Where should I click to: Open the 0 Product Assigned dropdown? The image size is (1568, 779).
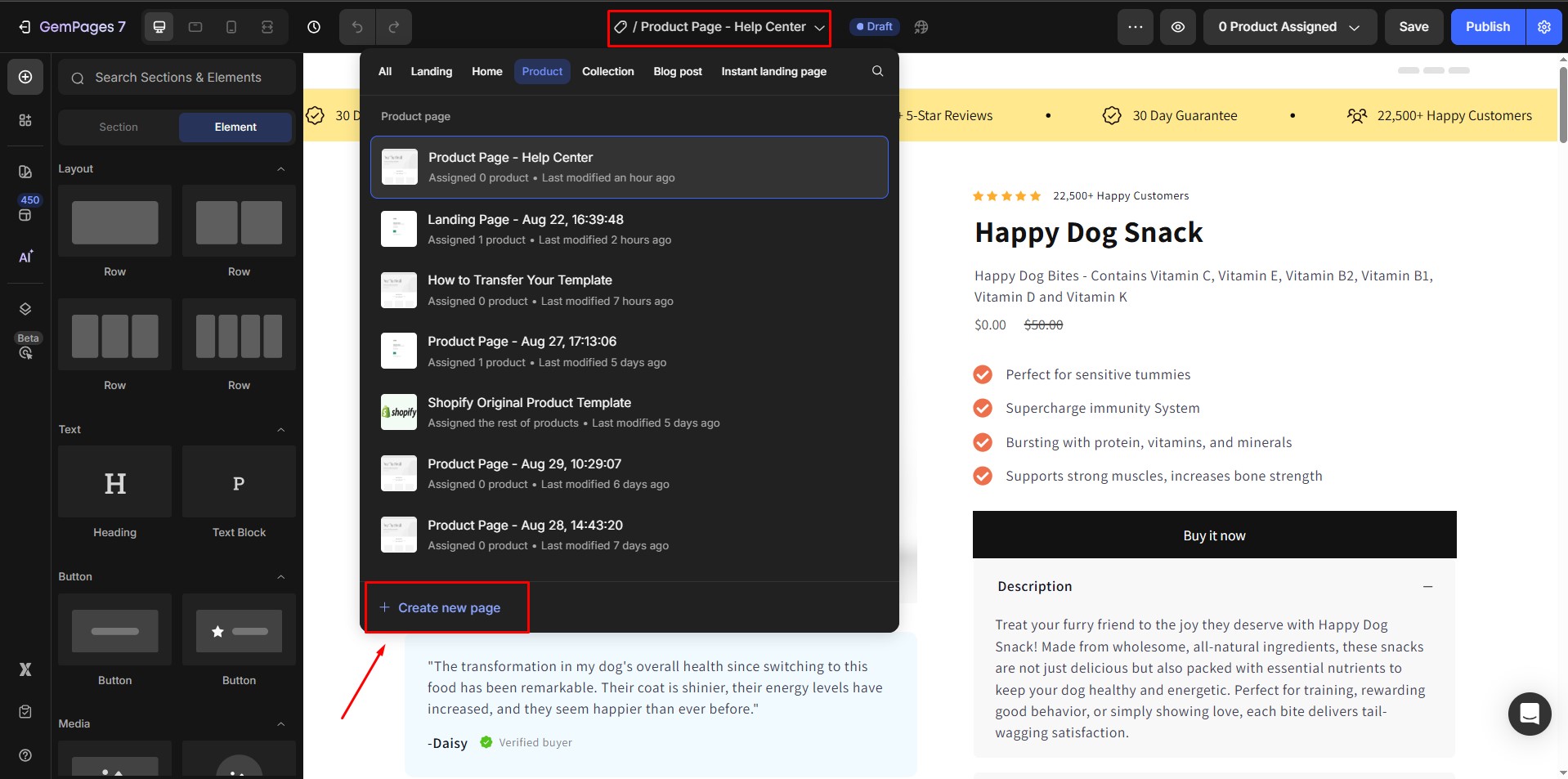click(x=1288, y=27)
